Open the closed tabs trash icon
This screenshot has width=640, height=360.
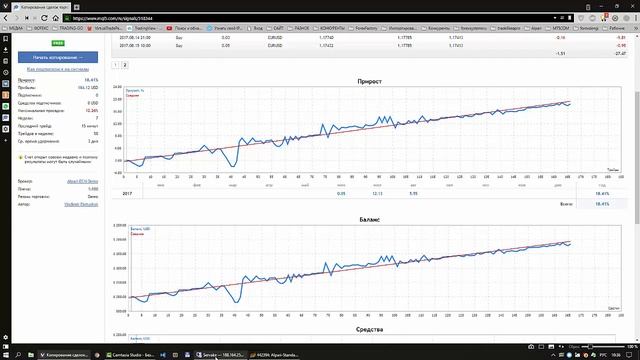coord(588,7)
